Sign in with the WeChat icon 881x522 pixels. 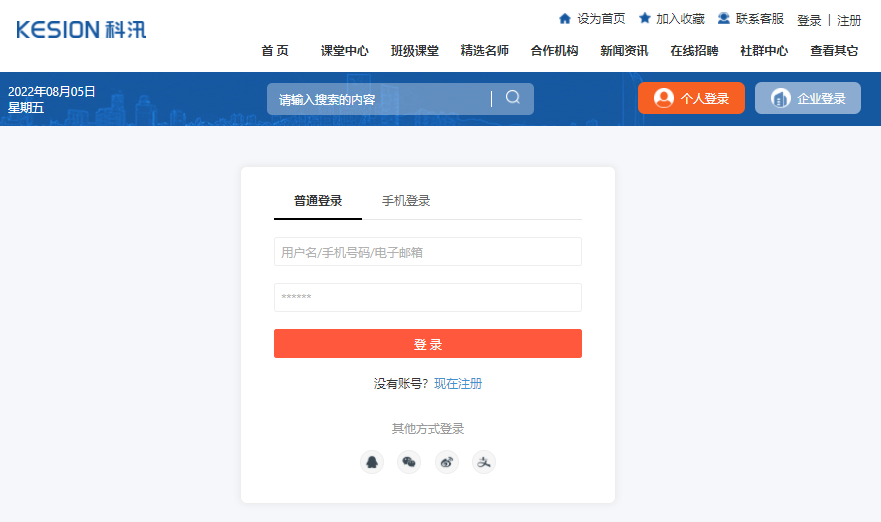coord(409,462)
